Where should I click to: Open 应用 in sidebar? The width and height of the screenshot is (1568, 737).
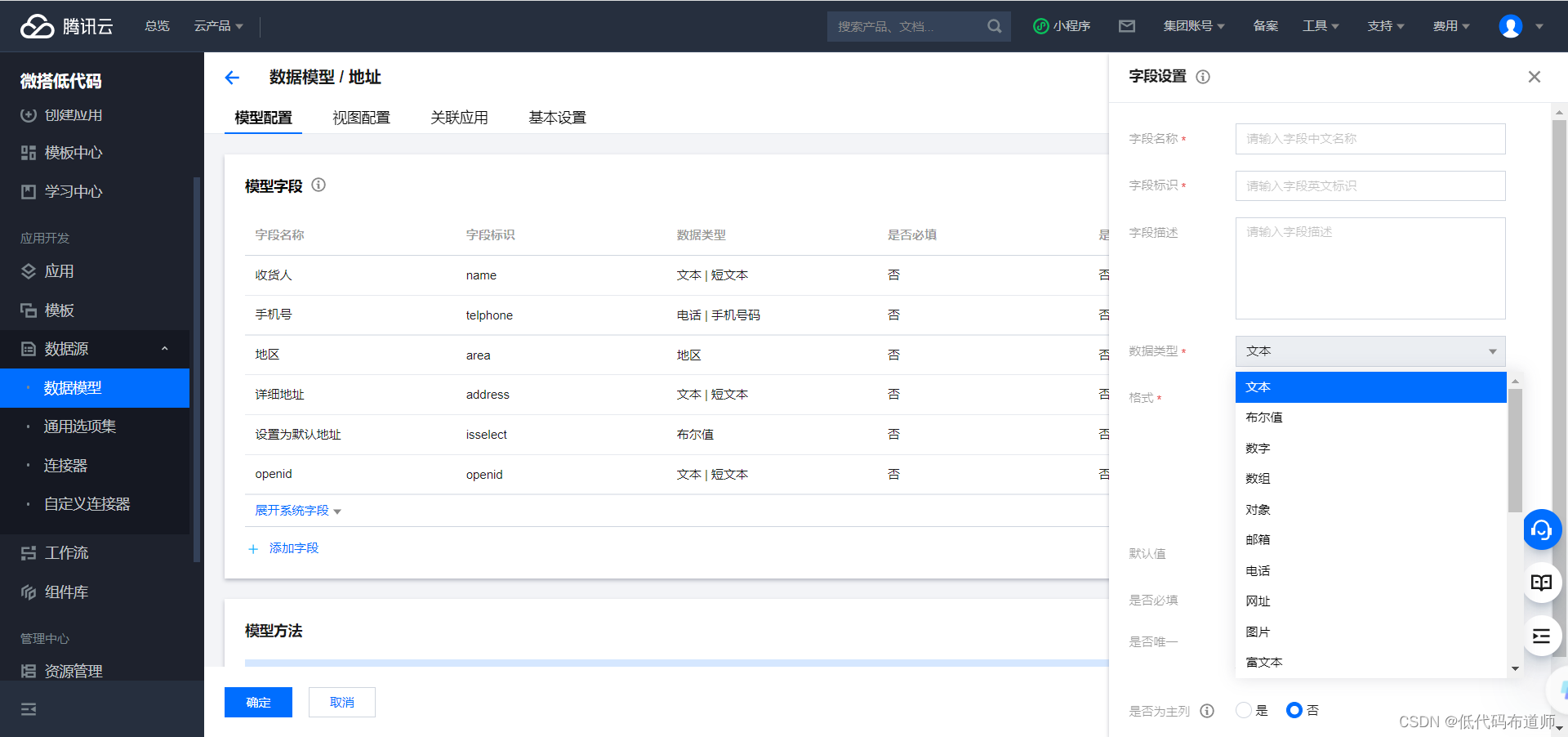pyautogui.click(x=59, y=271)
